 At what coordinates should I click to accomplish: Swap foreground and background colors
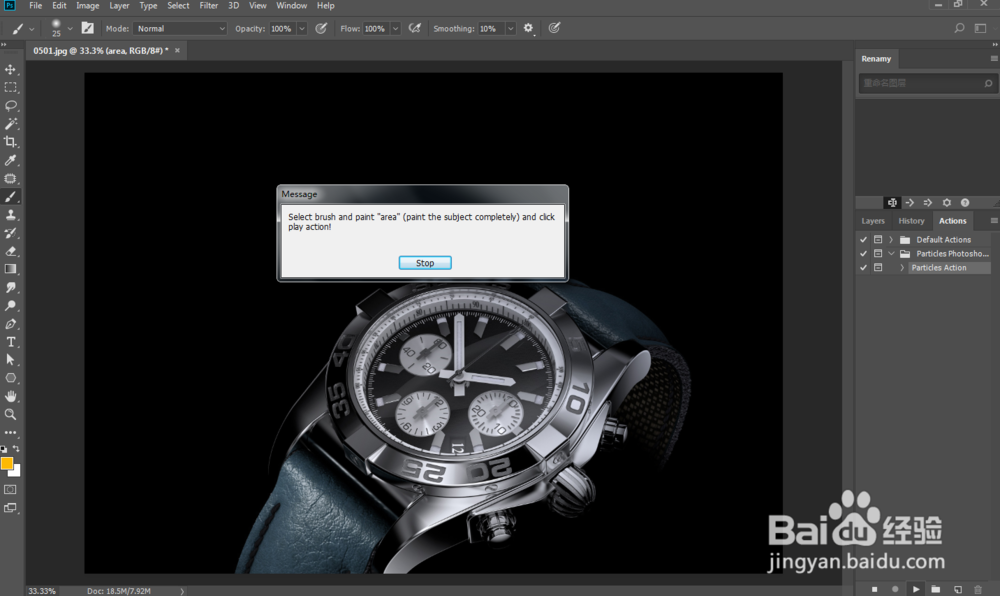[17, 449]
